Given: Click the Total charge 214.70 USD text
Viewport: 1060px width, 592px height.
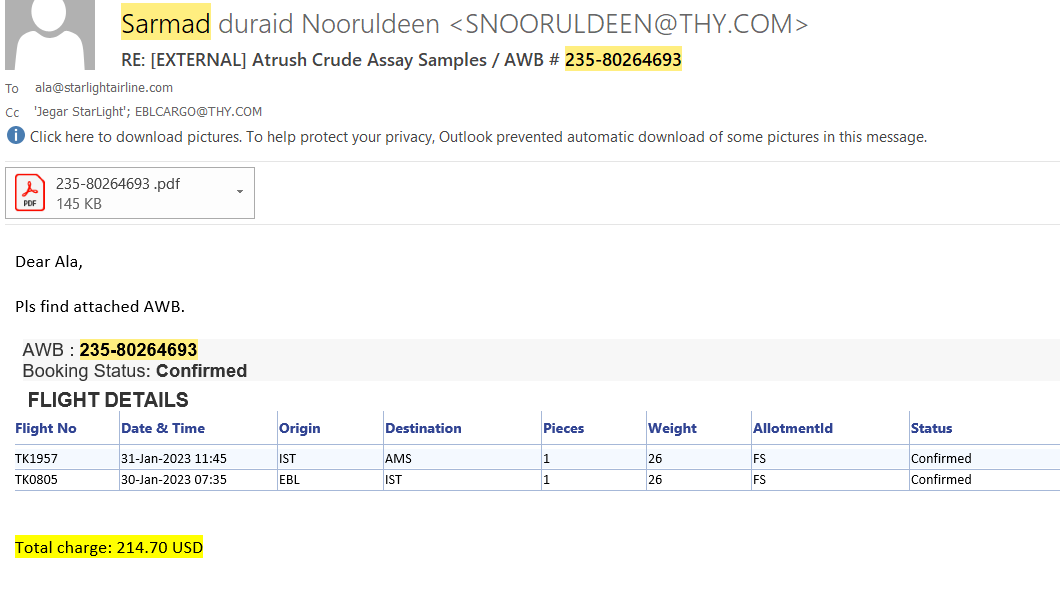Looking at the screenshot, I should click(x=109, y=548).
